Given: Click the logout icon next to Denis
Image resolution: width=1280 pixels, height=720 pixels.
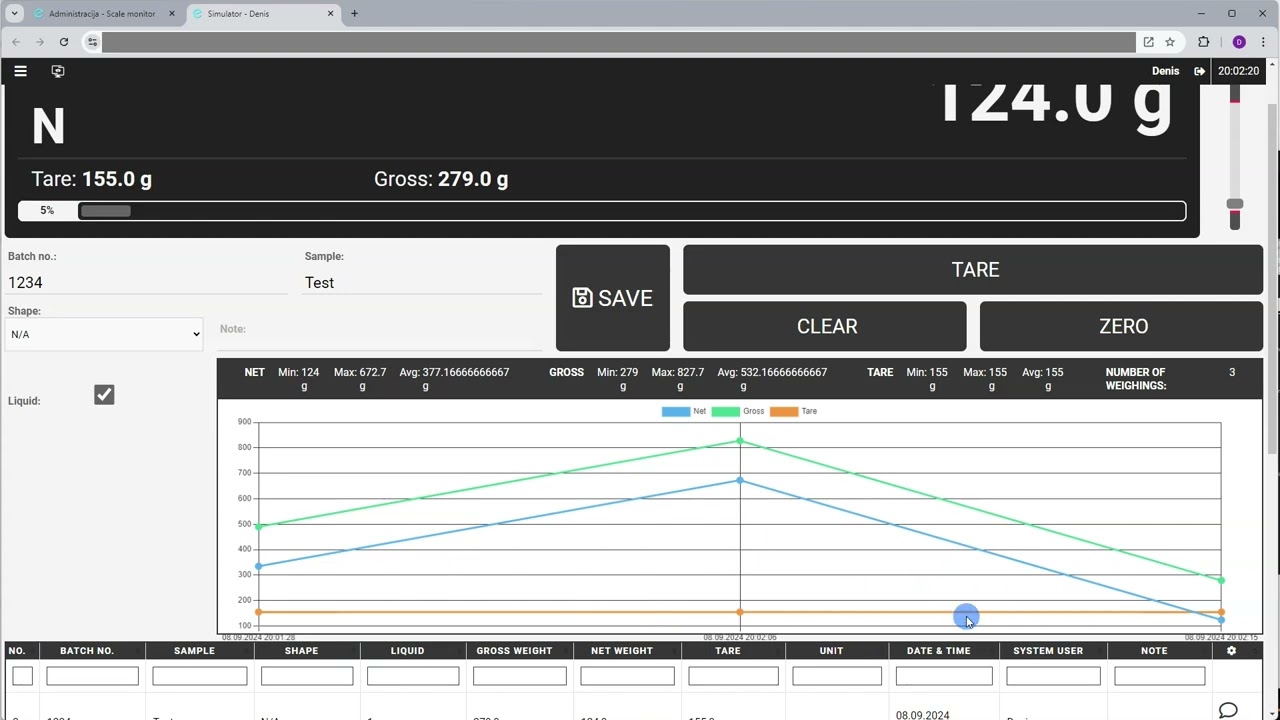Looking at the screenshot, I should pyautogui.click(x=1200, y=71).
